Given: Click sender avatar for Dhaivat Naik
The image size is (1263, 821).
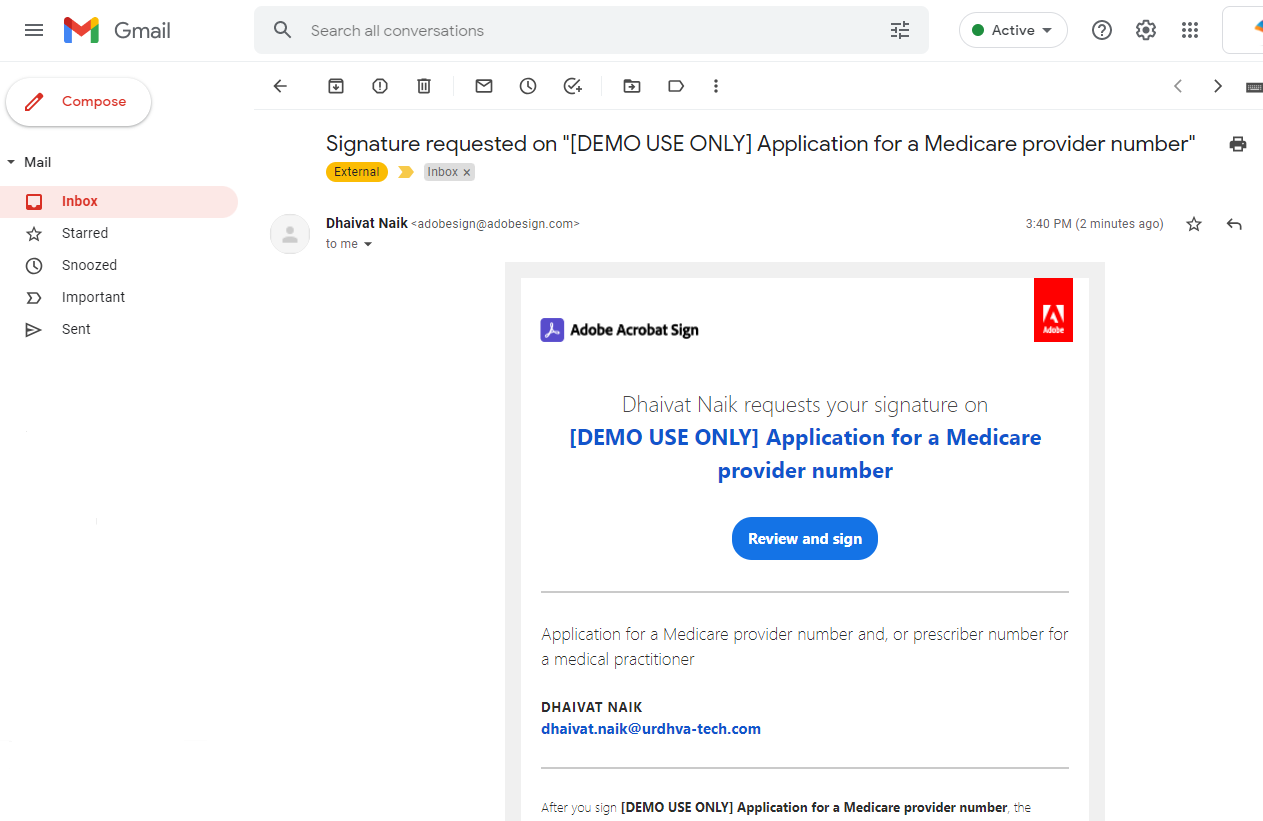Looking at the screenshot, I should (x=290, y=234).
